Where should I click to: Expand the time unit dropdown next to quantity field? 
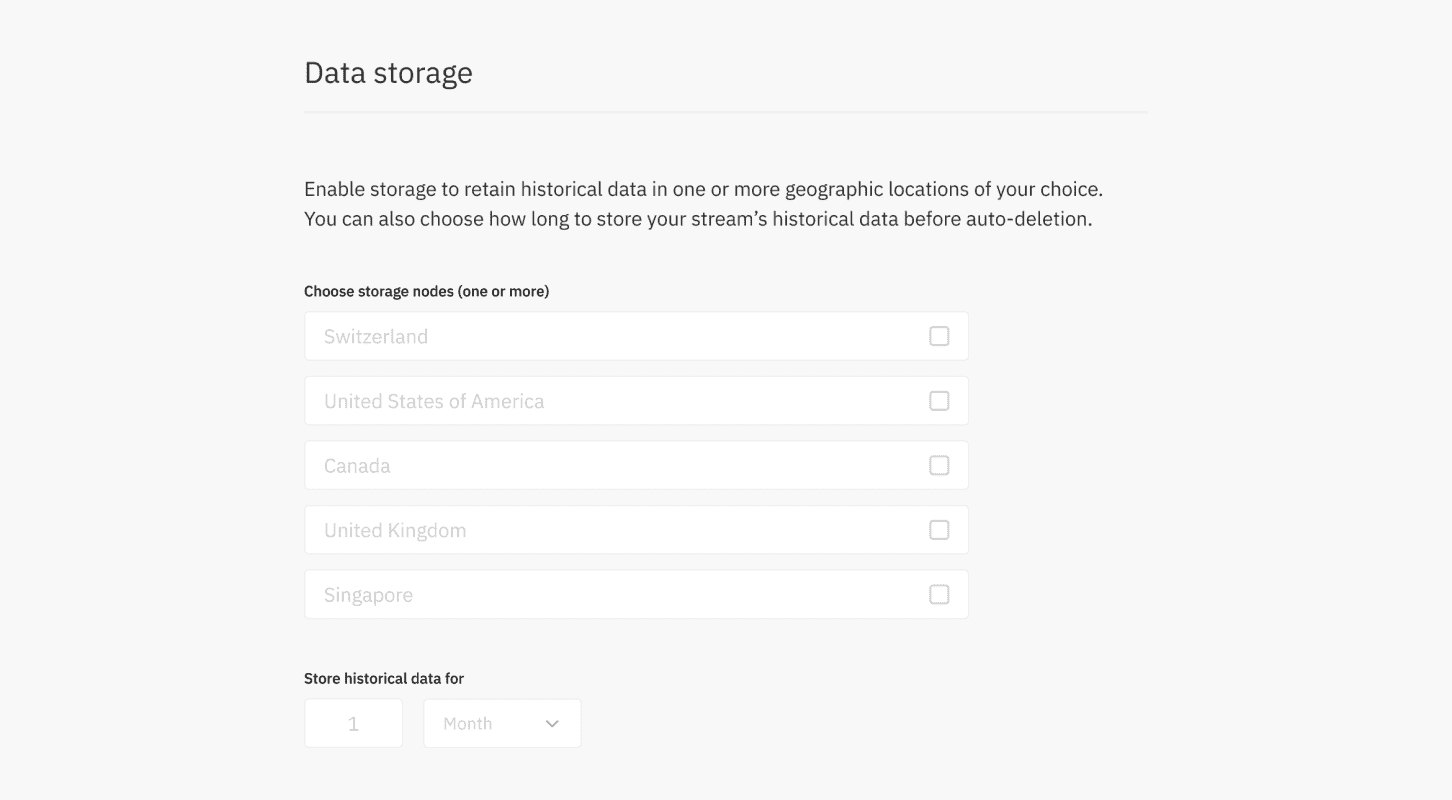point(502,722)
